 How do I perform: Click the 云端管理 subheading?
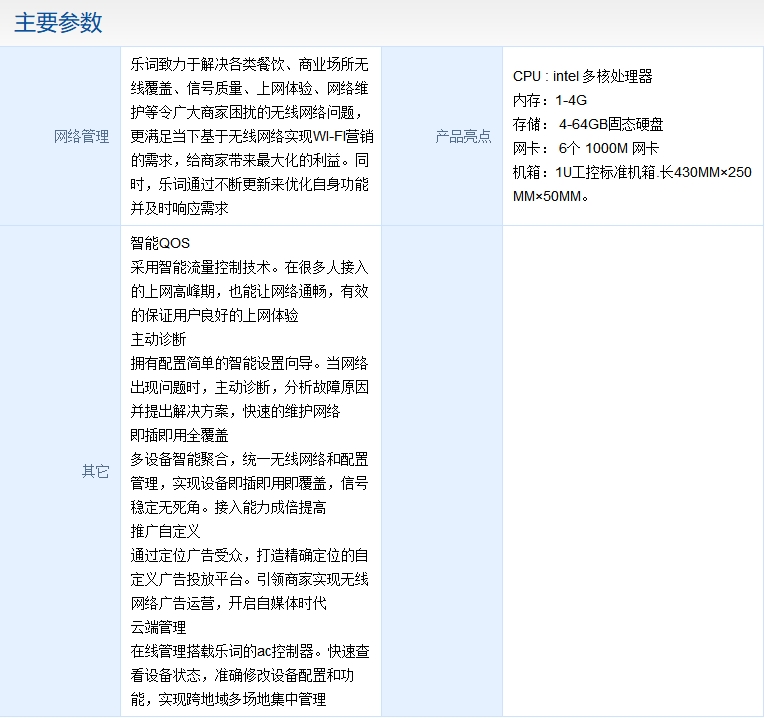[159, 627]
